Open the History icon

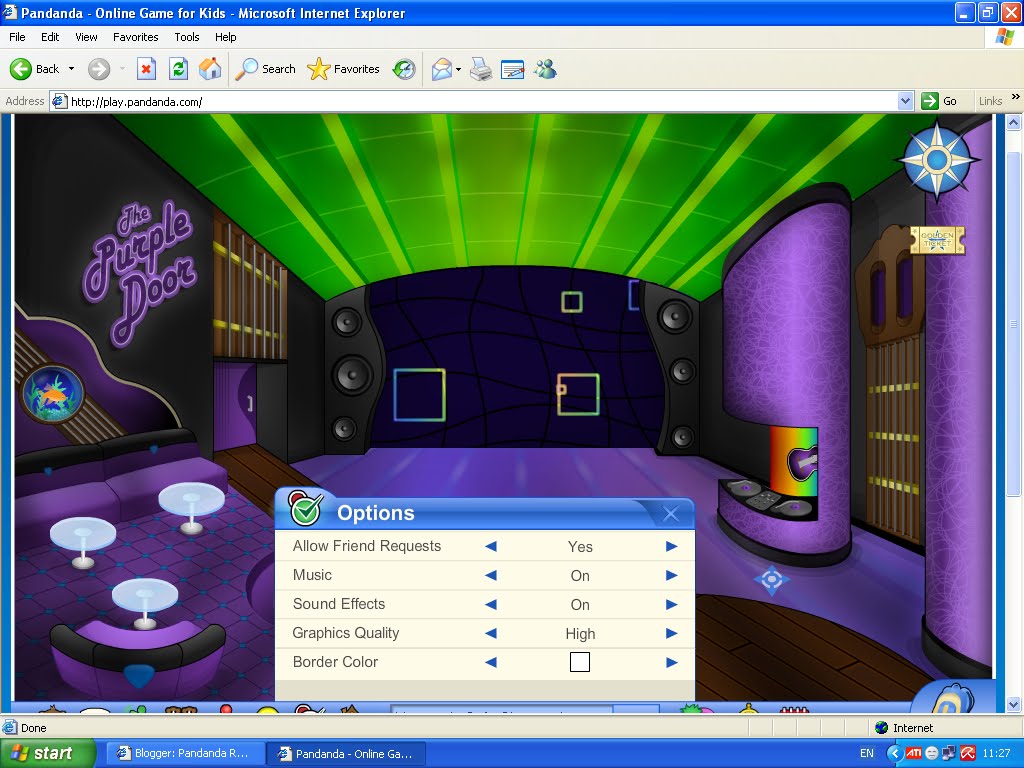[x=404, y=69]
